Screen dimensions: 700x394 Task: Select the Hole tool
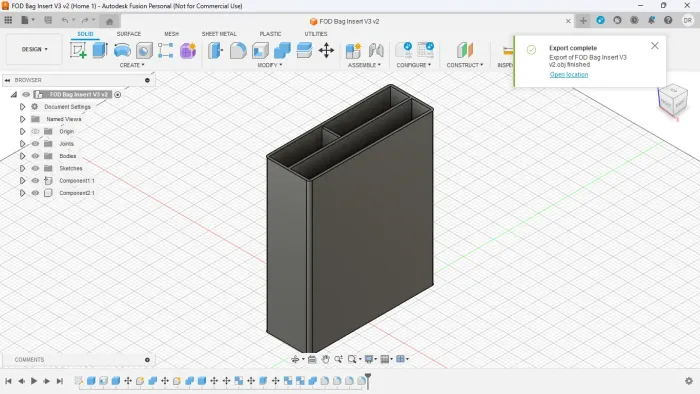pyautogui.click(x=144, y=50)
